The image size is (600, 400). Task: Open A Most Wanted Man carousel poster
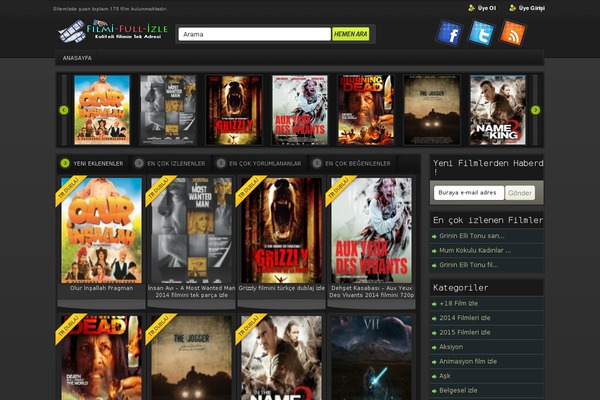click(x=168, y=110)
